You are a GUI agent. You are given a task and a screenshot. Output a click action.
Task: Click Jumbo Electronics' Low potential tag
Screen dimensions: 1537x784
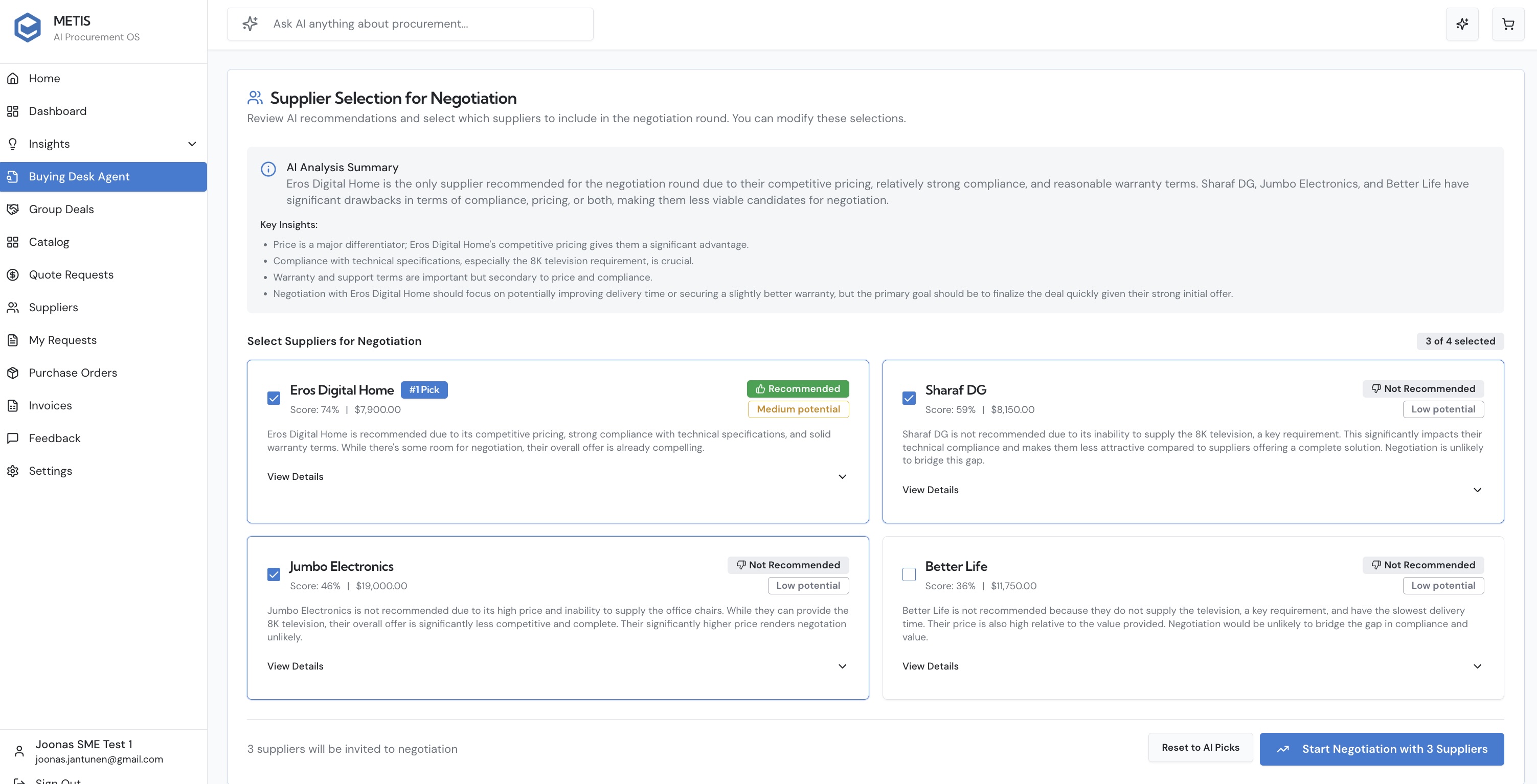808,586
